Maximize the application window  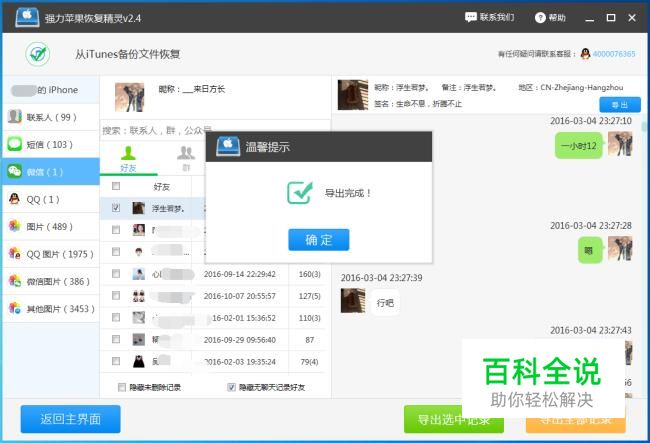(611, 18)
